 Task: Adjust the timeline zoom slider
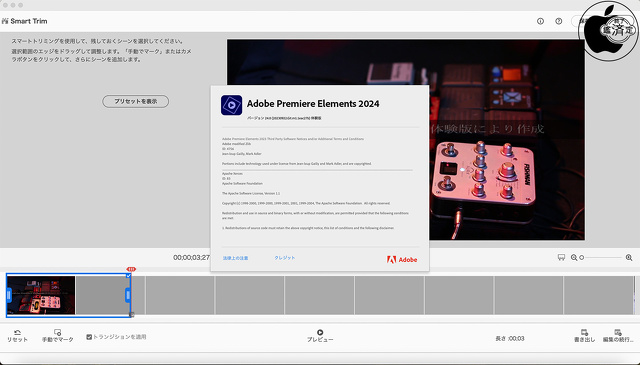[601, 257]
